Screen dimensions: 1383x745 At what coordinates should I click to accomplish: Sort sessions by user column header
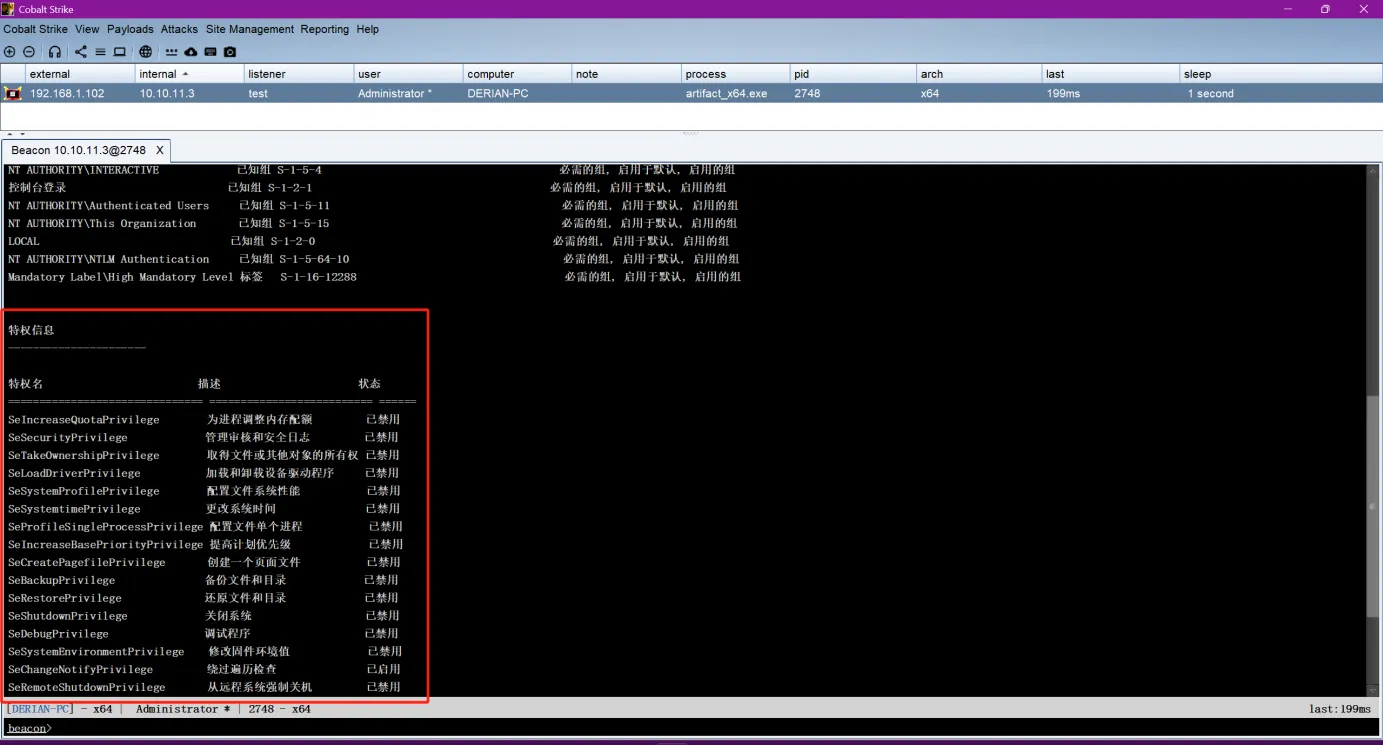tap(408, 74)
